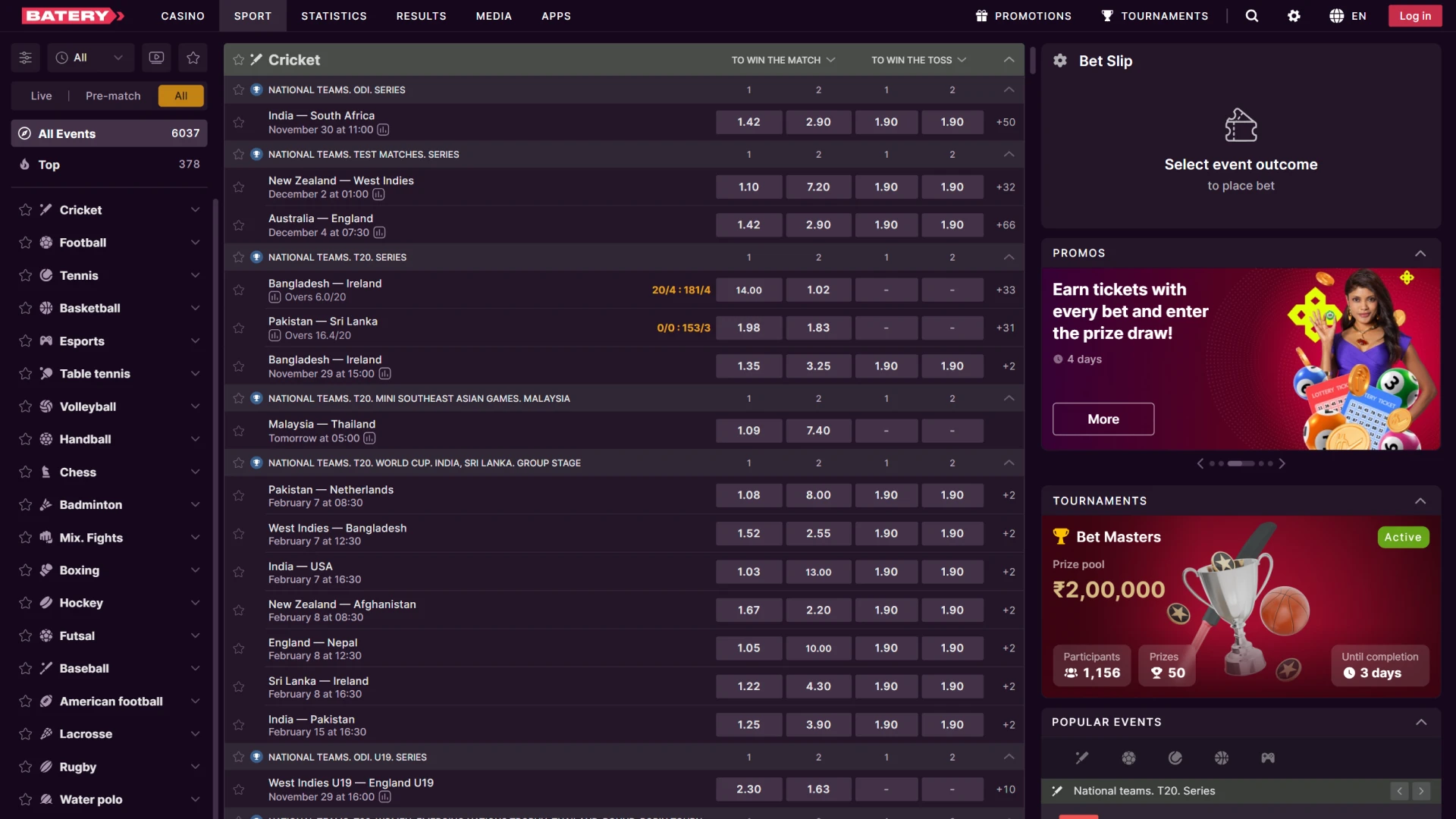Select the basketball icon under Popular Events
Screen dimensions: 1456x819
[1222, 758]
